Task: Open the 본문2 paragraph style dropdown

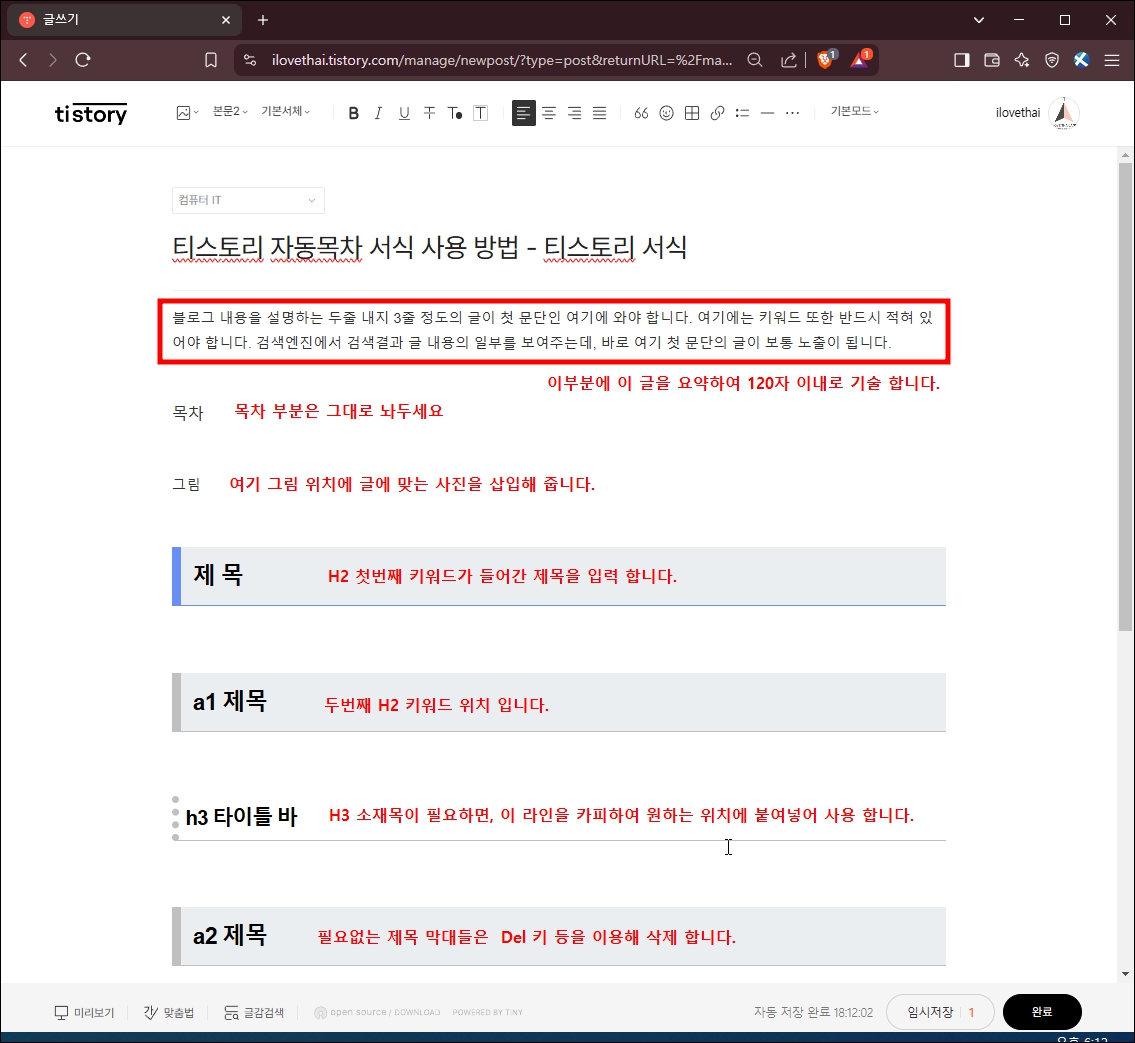Action: coord(227,112)
